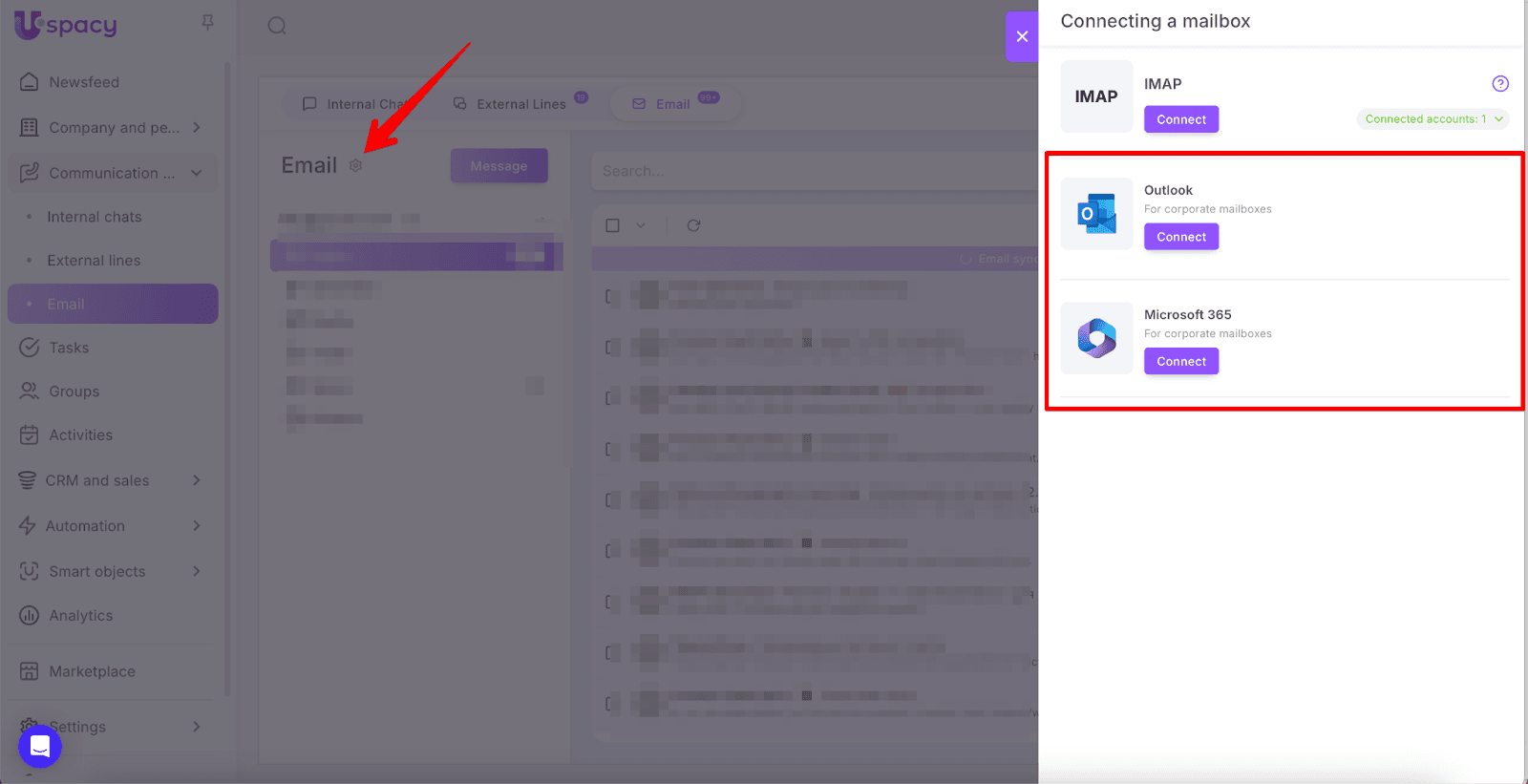This screenshot has width=1528, height=784.
Task: Open the select-all options dropdown arrow
Action: point(641,225)
